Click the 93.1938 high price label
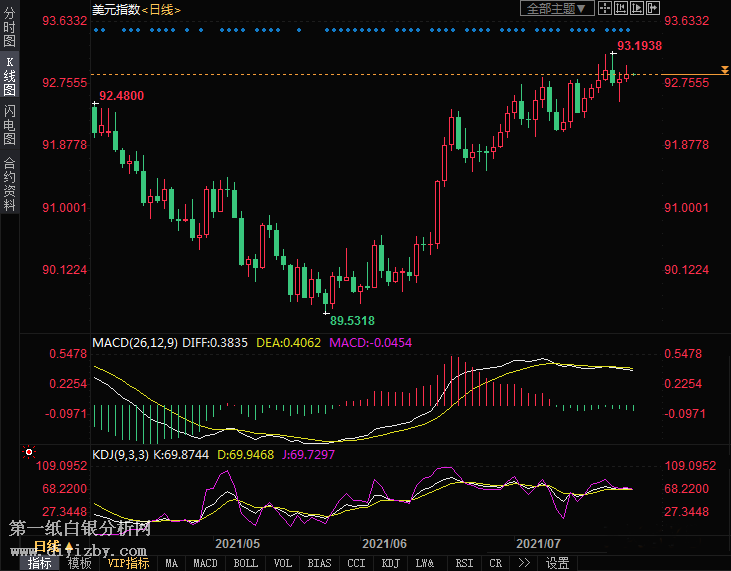This screenshot has width=731, height=571. [x=640, y=46]
